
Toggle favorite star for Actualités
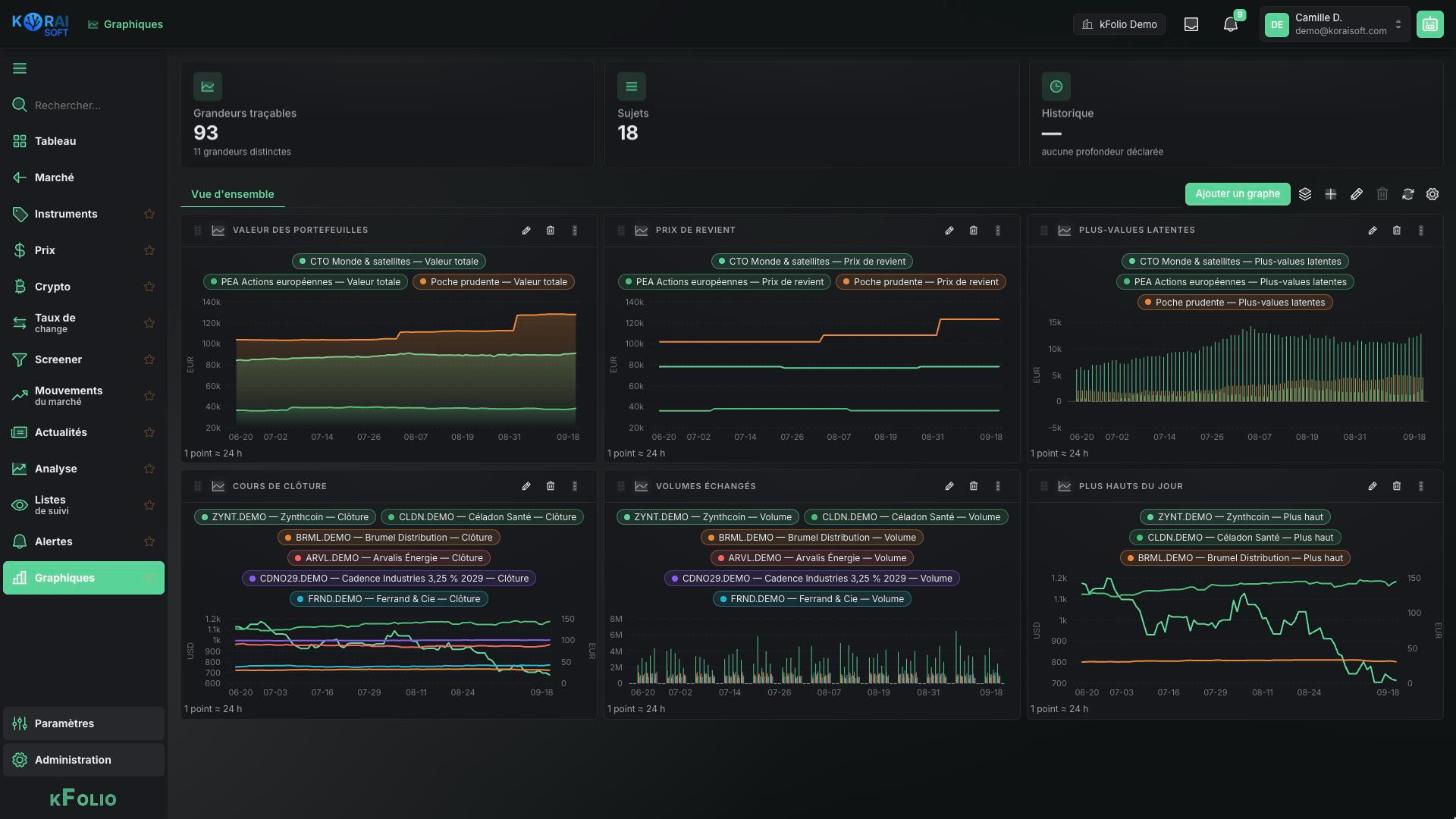click(149, 433)
